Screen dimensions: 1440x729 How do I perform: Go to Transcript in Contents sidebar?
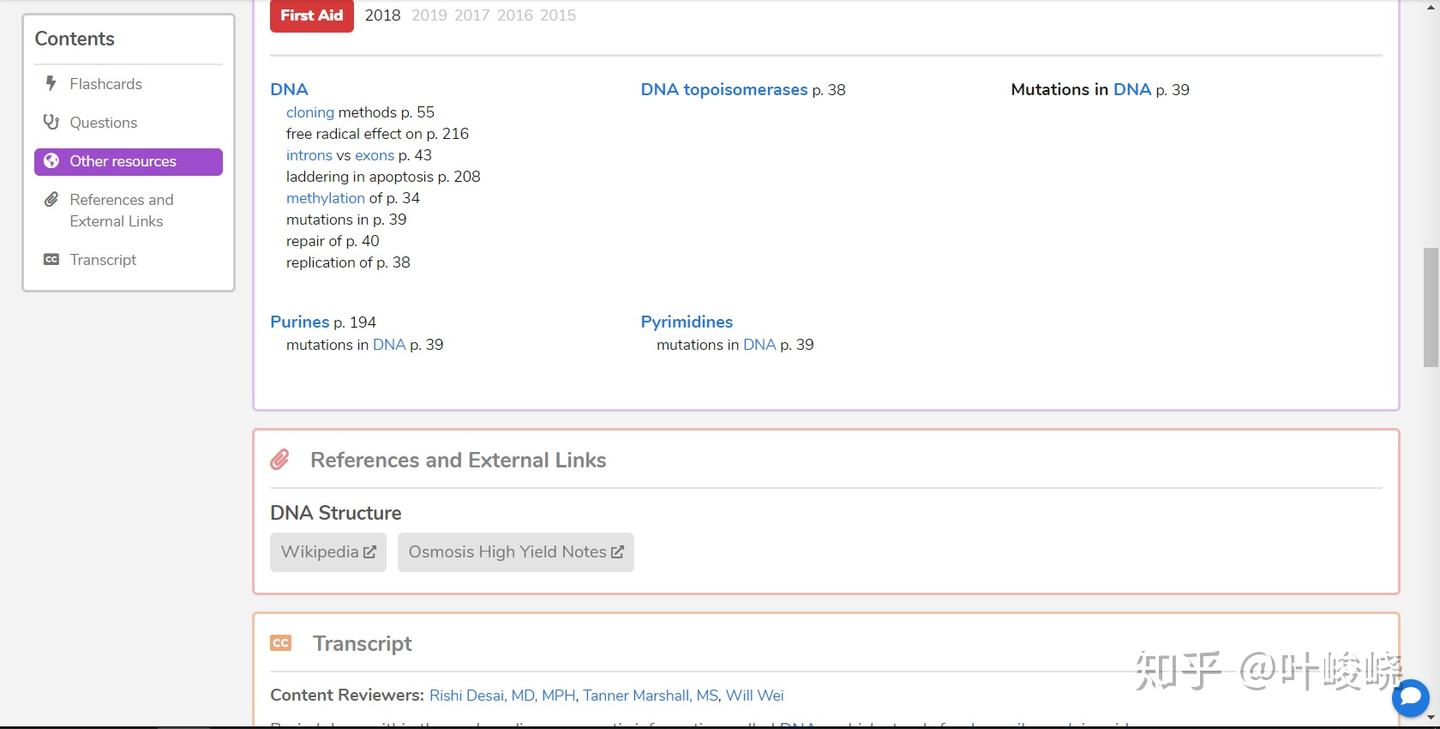click(103, 260)
